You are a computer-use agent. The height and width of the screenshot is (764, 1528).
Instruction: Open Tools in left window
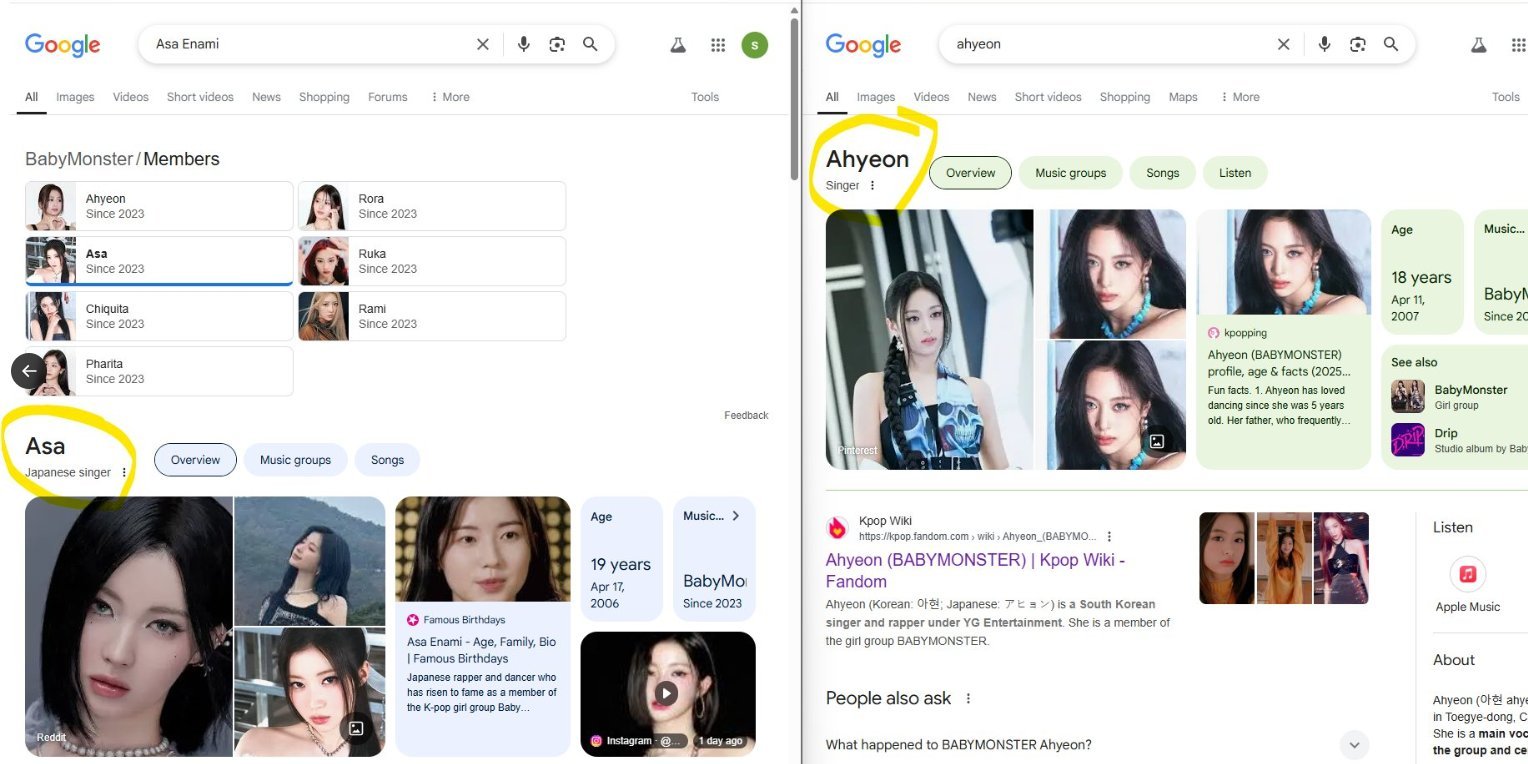(x=705, y=97)
